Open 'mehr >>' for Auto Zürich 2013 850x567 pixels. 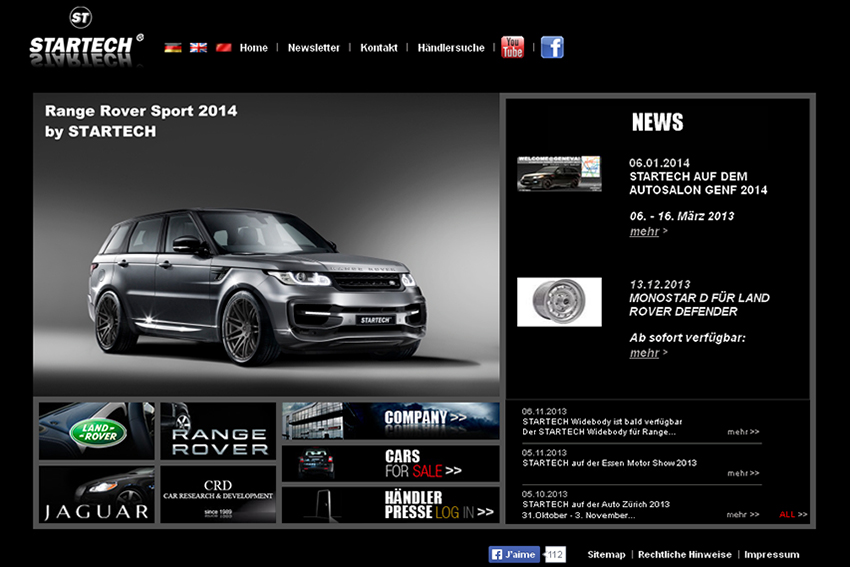(743, 514)
